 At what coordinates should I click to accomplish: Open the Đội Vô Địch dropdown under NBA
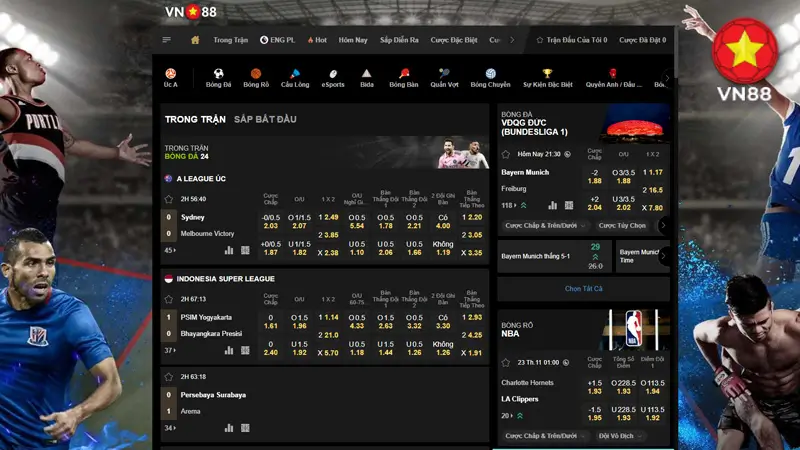tap(619, 436)
